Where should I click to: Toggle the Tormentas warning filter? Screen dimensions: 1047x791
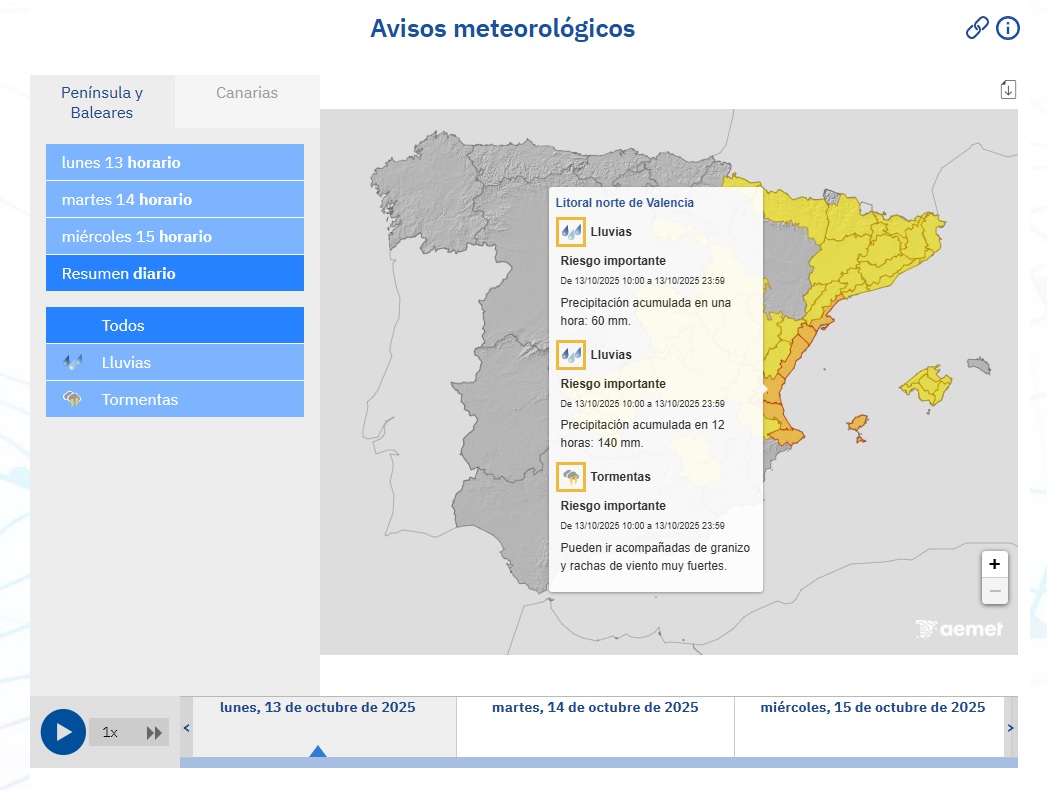(174, 399)
